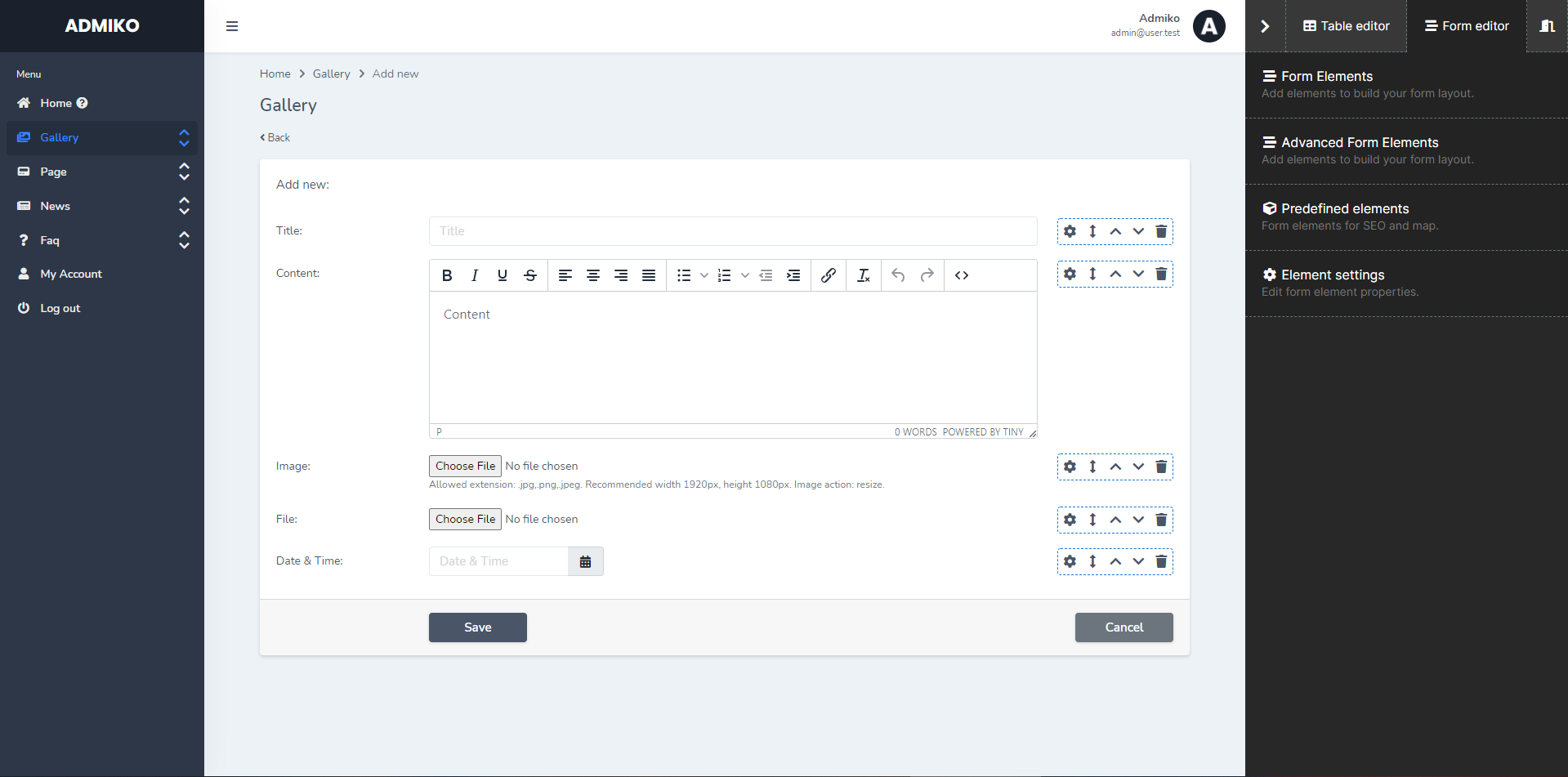The image size is (1568, 777).
Task: Toggle bold formatting in the content editor
Action: pos(446,275)
